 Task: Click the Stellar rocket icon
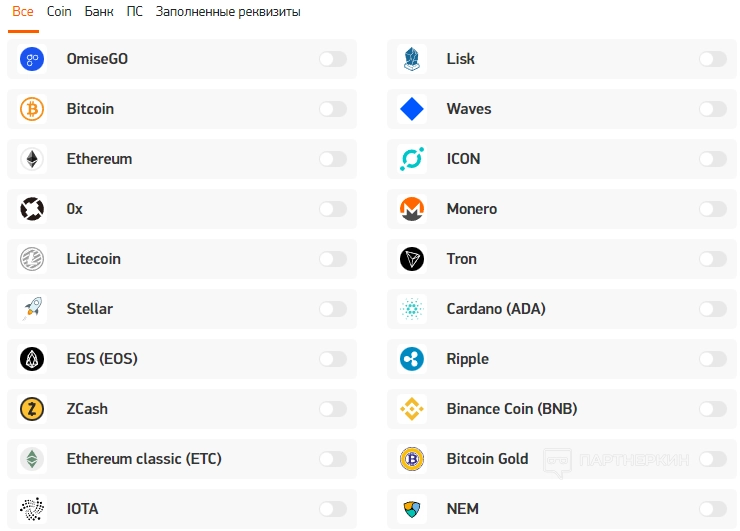(33, 309)
